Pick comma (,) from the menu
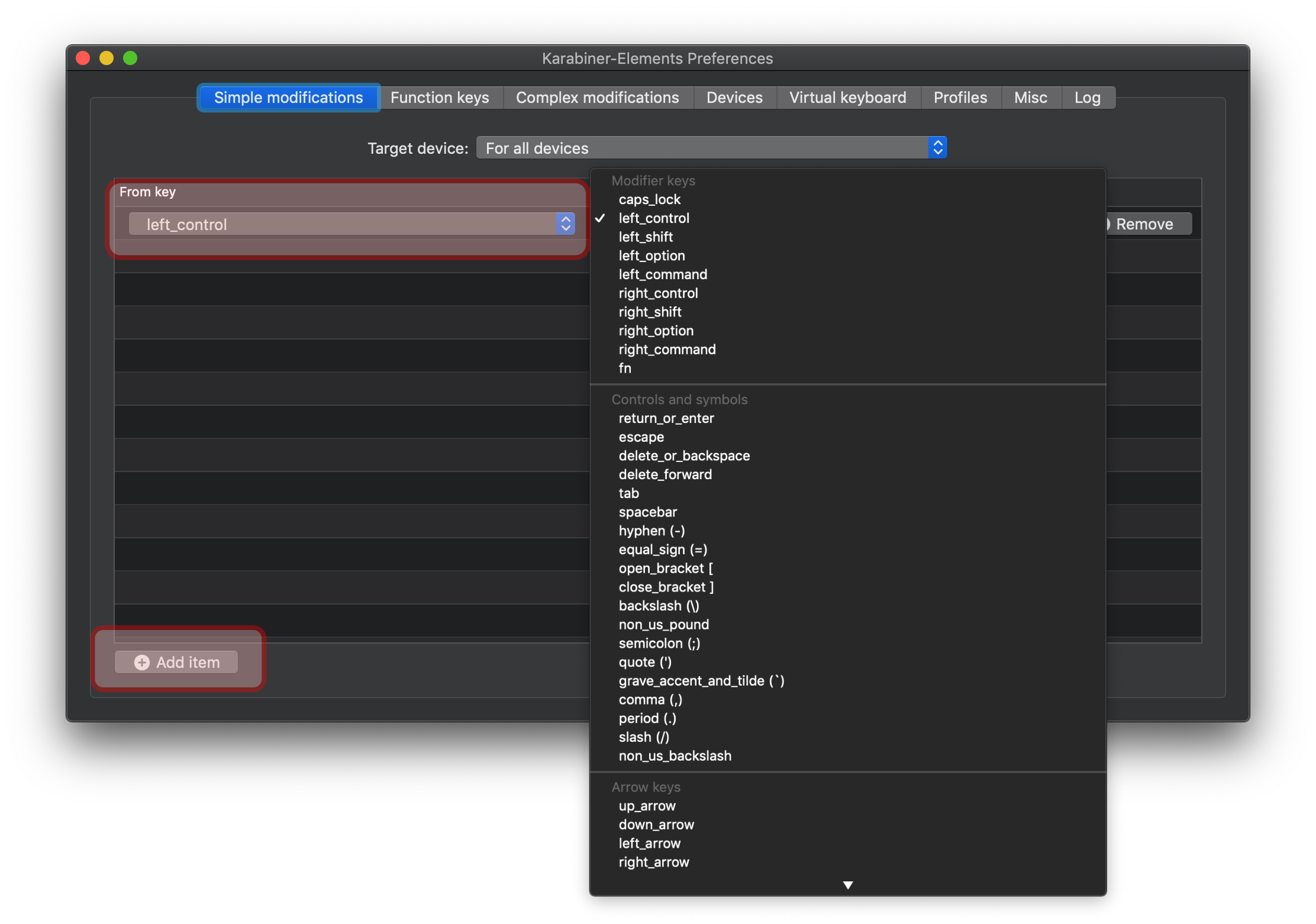1316x924 pixels. tap(847, 700)
